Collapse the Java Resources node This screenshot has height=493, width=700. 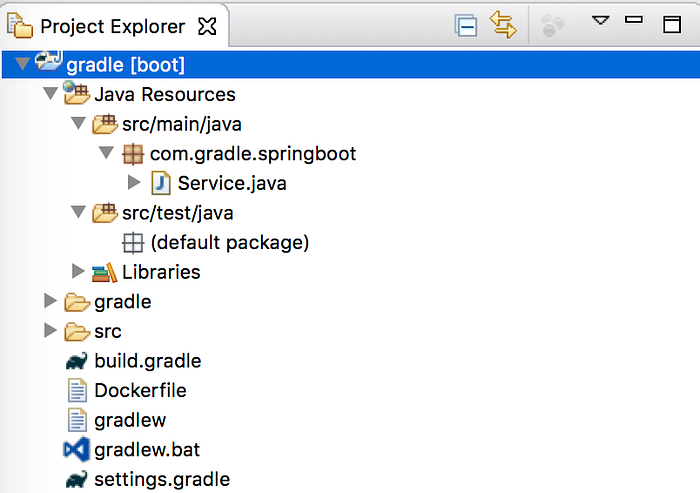[x=50, y=94]
